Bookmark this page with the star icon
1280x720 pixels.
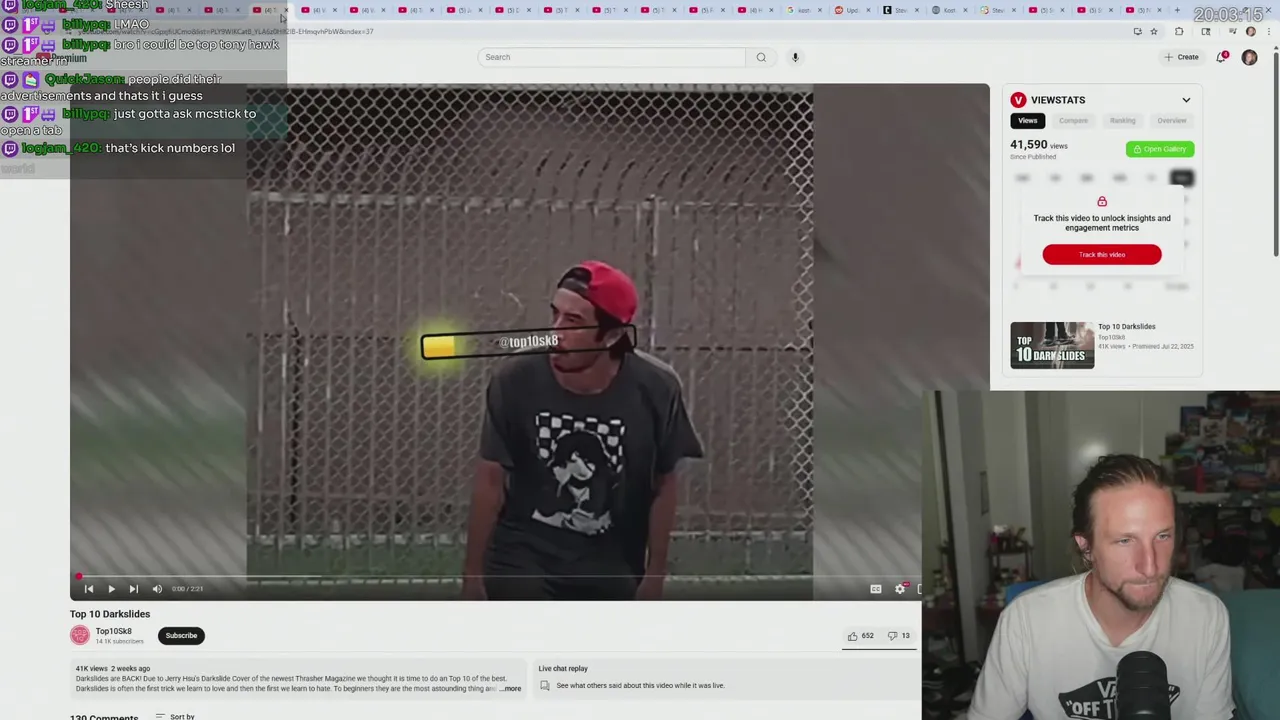coord(1153,32)
